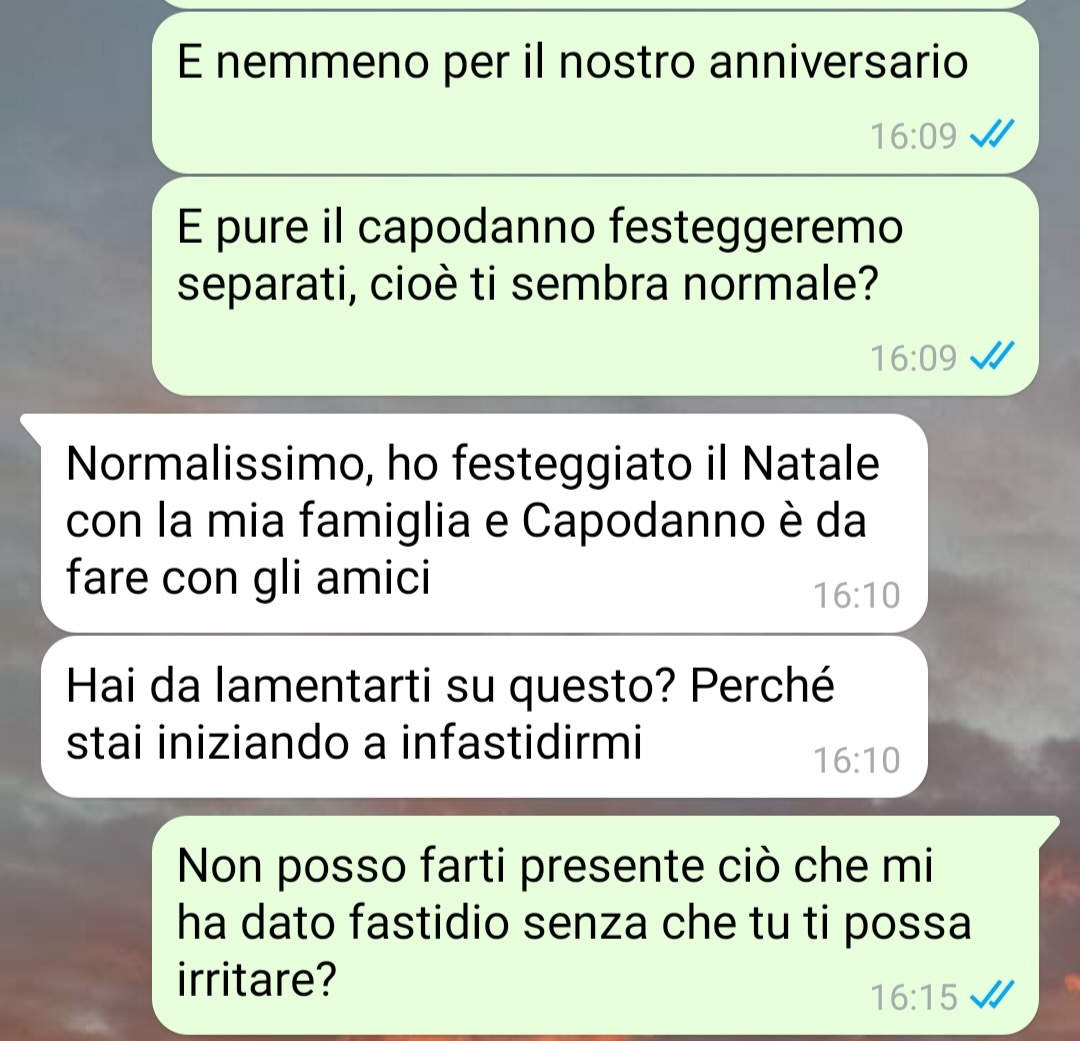Tap the 'E nemmeno per il nostro anniversario' message
Image resolution: width=1080 pixels, height=1041 pixels.
(x=595, y=92)
